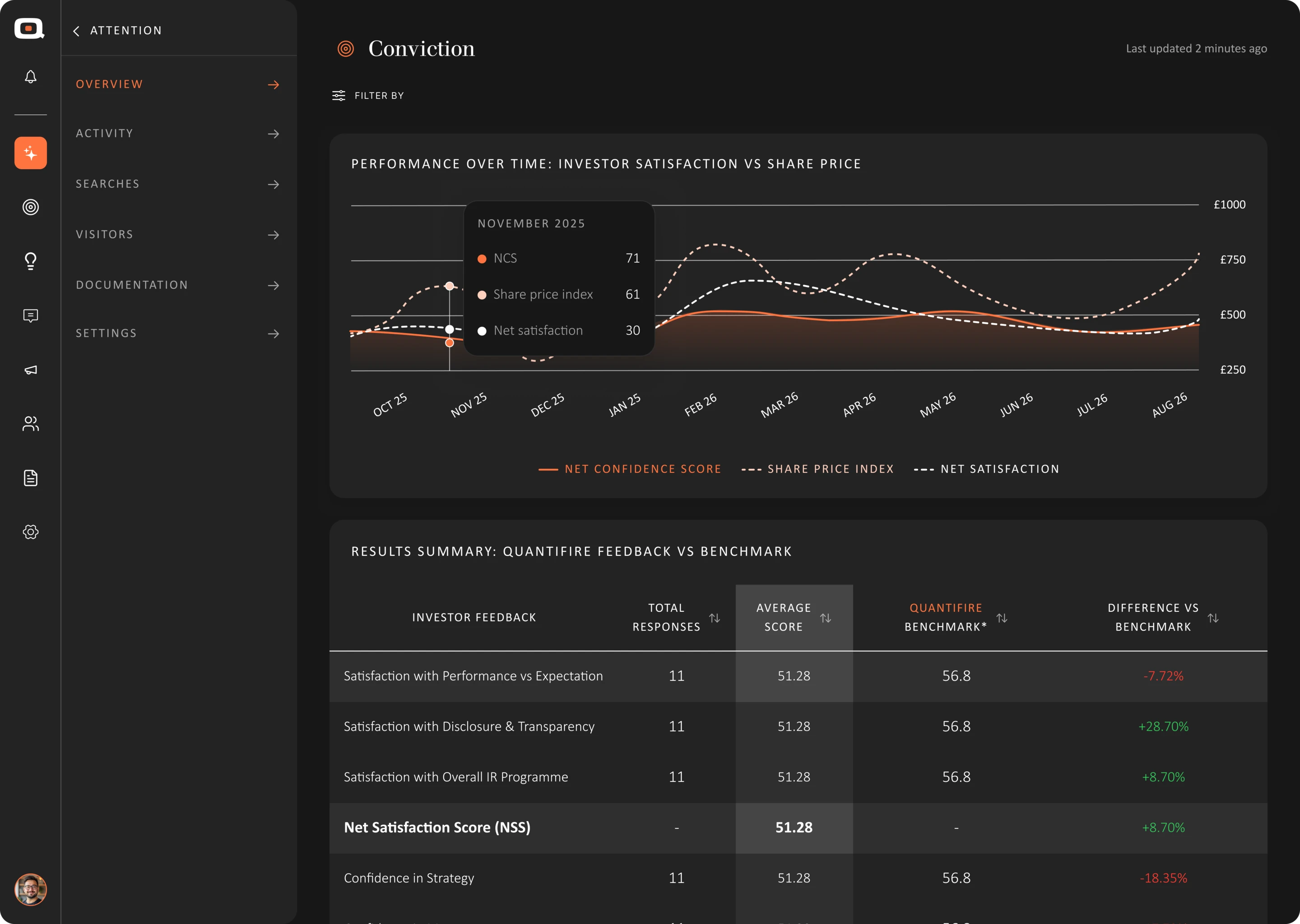The image size is (1300, 924).
Task: Click the app logo at top left
Action: (30, 28)
